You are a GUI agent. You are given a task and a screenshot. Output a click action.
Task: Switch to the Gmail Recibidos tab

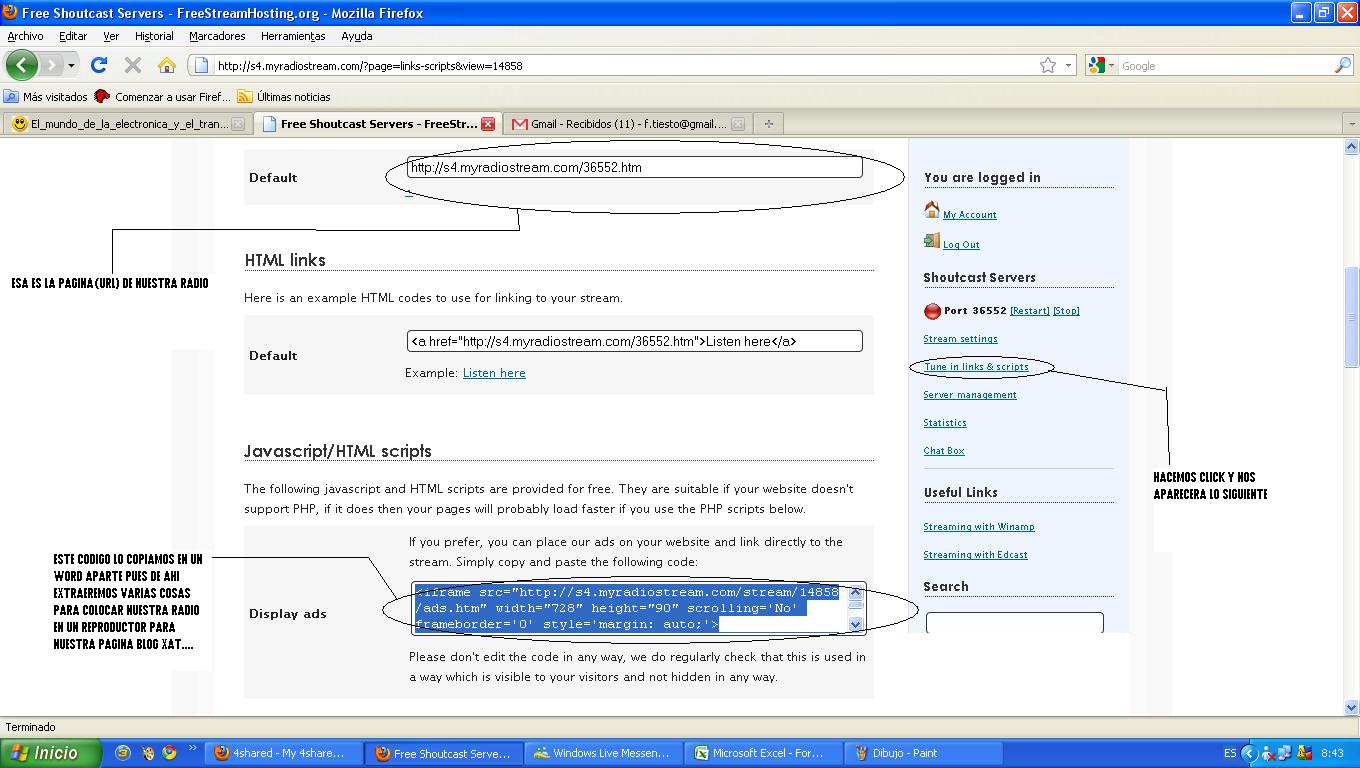[x=628, y=124]
